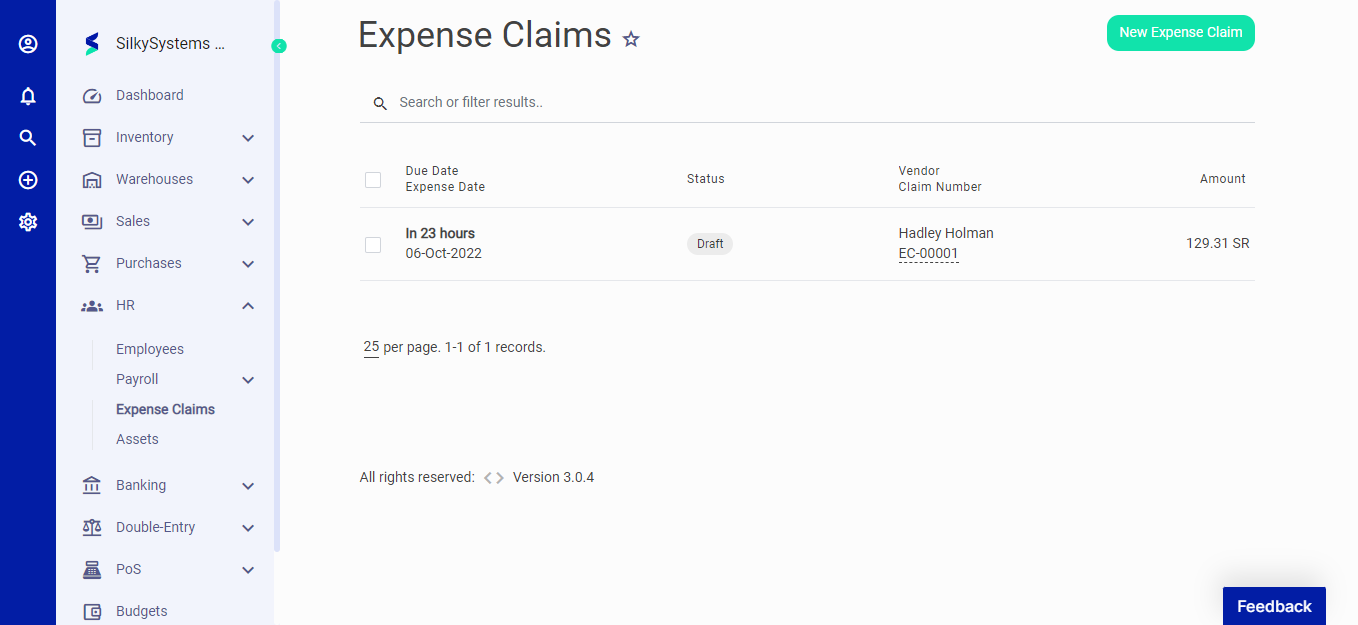Image resolution: width=1358 pixels, height=625 pixels.
Task: Open the Assets page under HR
Action: coord(137,439)
